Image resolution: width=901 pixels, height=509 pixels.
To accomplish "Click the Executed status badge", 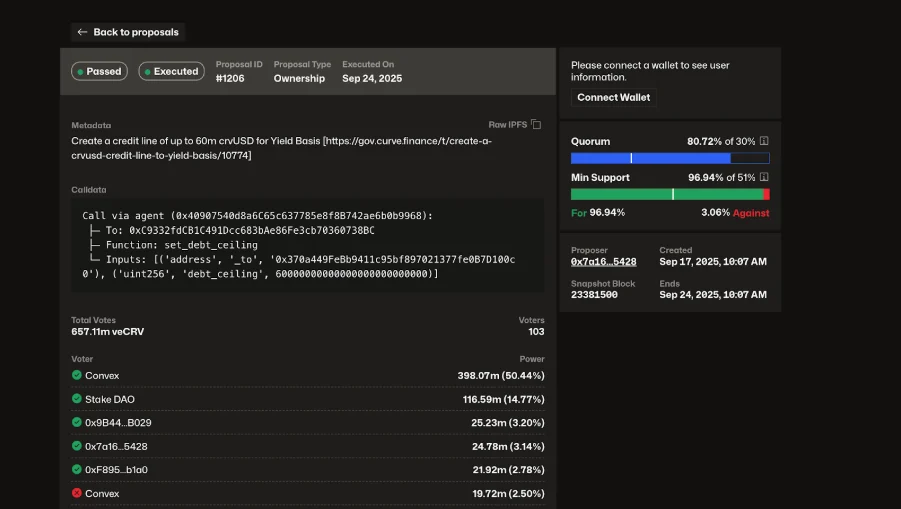I will pos(171,71).
